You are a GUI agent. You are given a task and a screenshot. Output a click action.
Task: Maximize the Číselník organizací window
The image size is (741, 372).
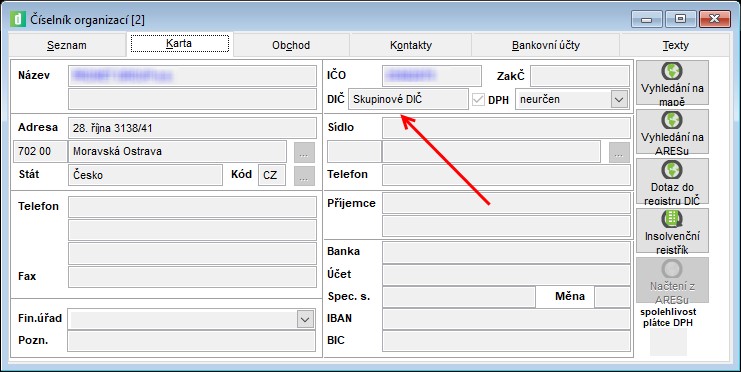pyautogui.click(x=681, y=19)
